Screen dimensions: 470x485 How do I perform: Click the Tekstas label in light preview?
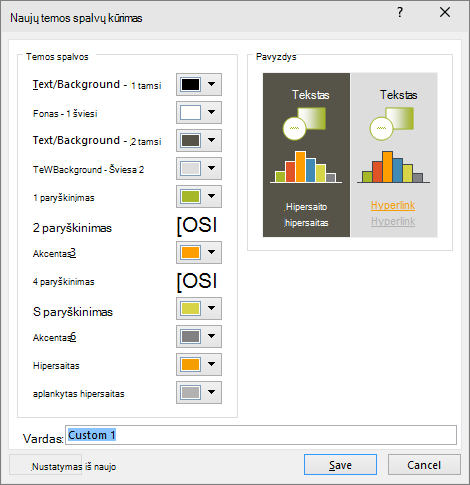(399, 95)
